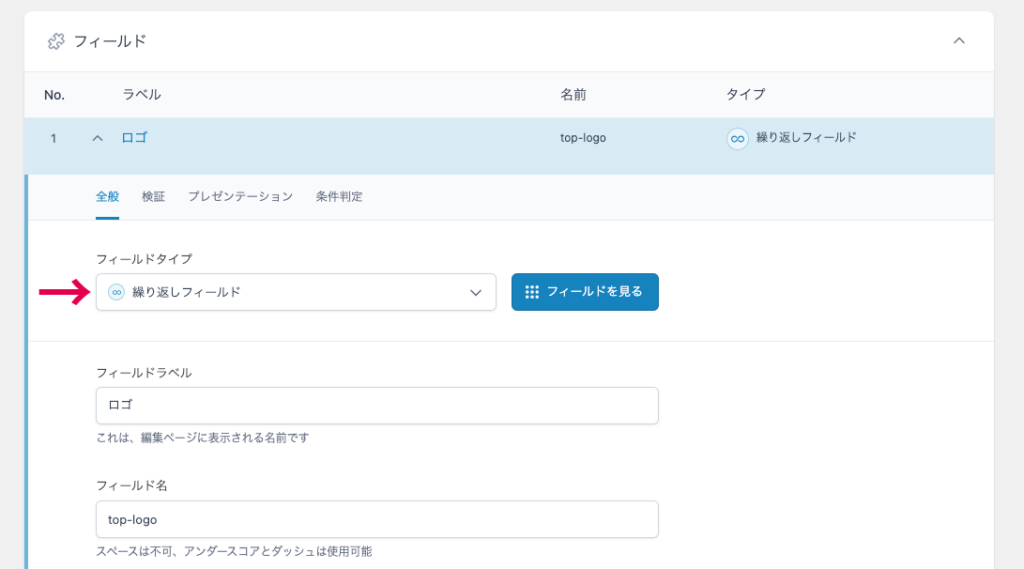
Task: Click the row number 1 in the No. column
Action: (53, 138)
